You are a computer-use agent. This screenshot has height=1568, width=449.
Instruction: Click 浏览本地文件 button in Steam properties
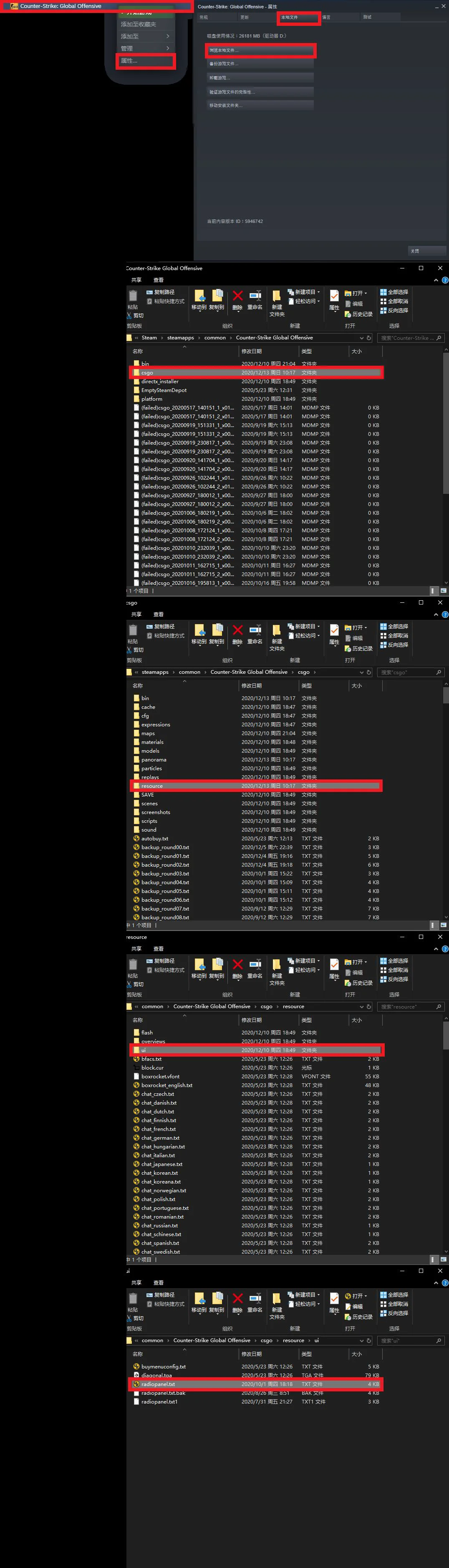click(260, 51)
